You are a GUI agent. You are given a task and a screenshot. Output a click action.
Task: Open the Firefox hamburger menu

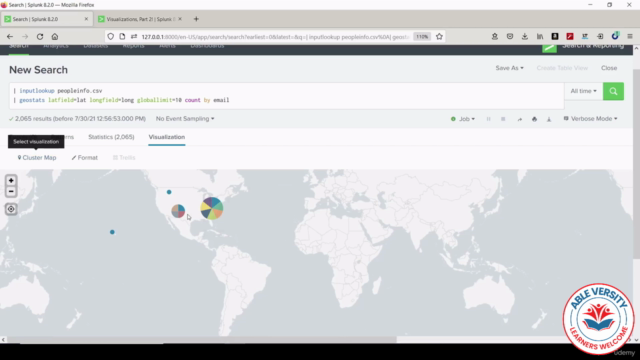(630, 36)
